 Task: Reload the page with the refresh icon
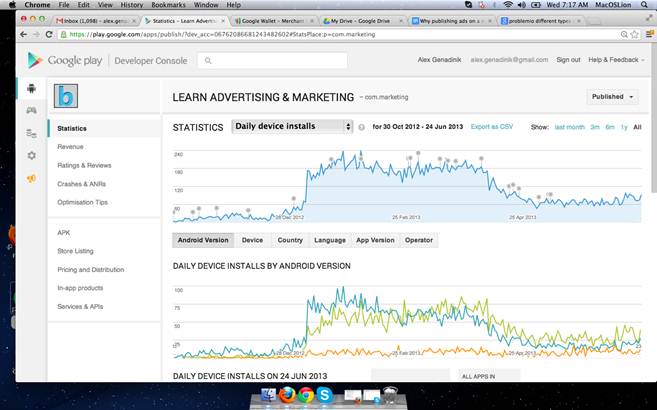pos(49,34)
